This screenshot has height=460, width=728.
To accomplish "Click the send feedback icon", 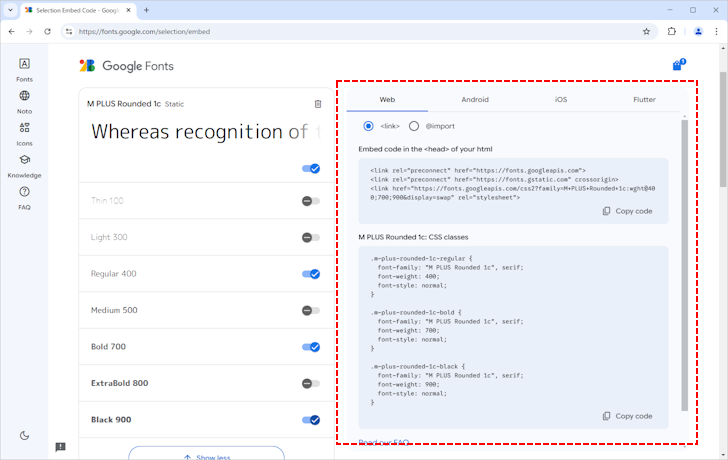I will coord(60,447).
